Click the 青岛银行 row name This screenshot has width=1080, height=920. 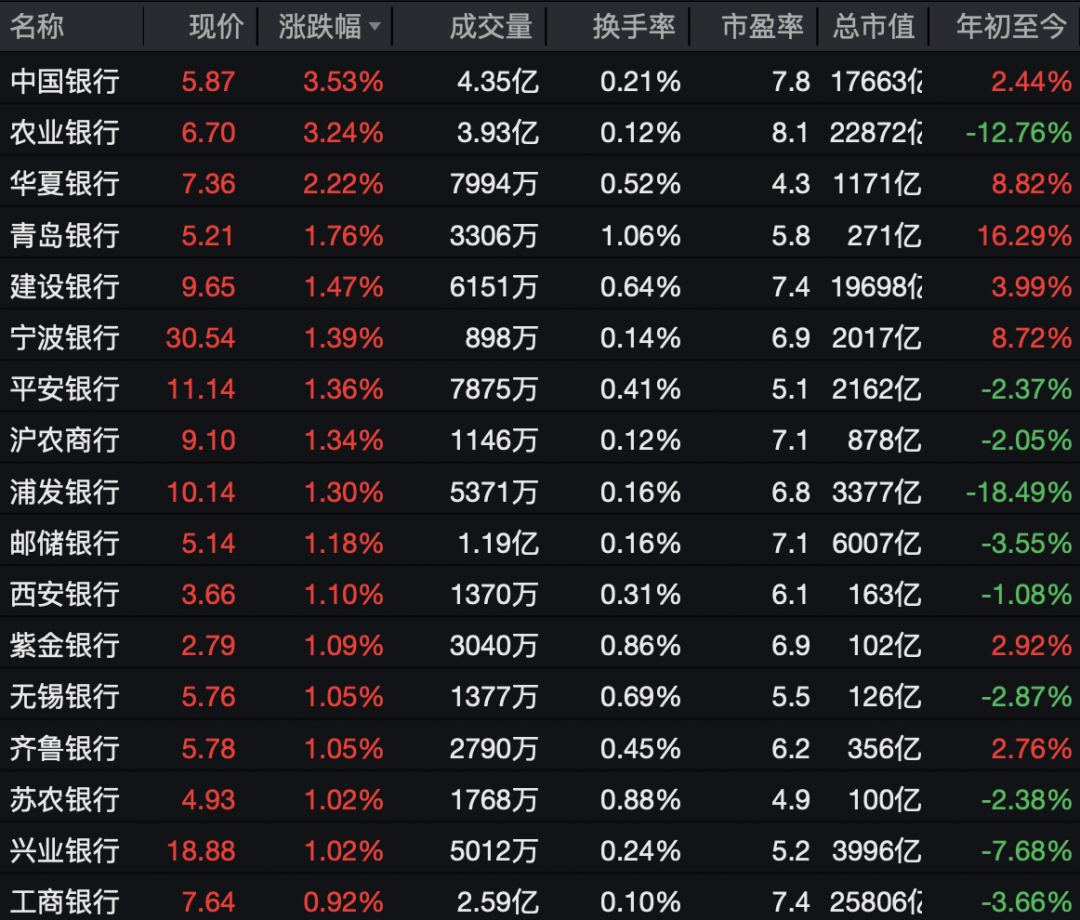(64, 235)
